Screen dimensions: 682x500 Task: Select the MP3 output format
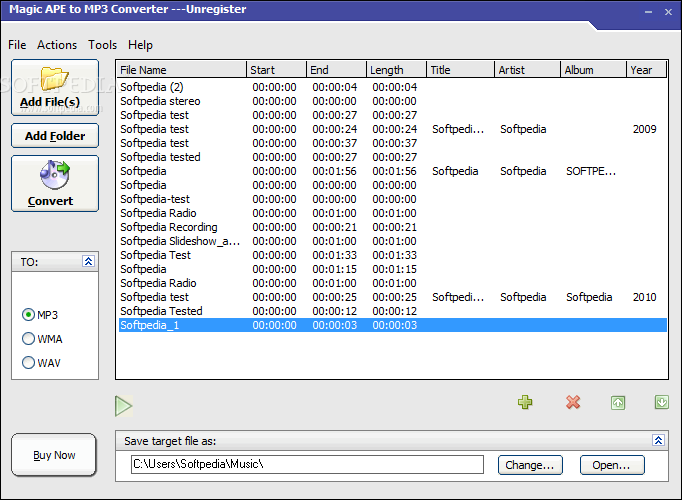[40, 315]
